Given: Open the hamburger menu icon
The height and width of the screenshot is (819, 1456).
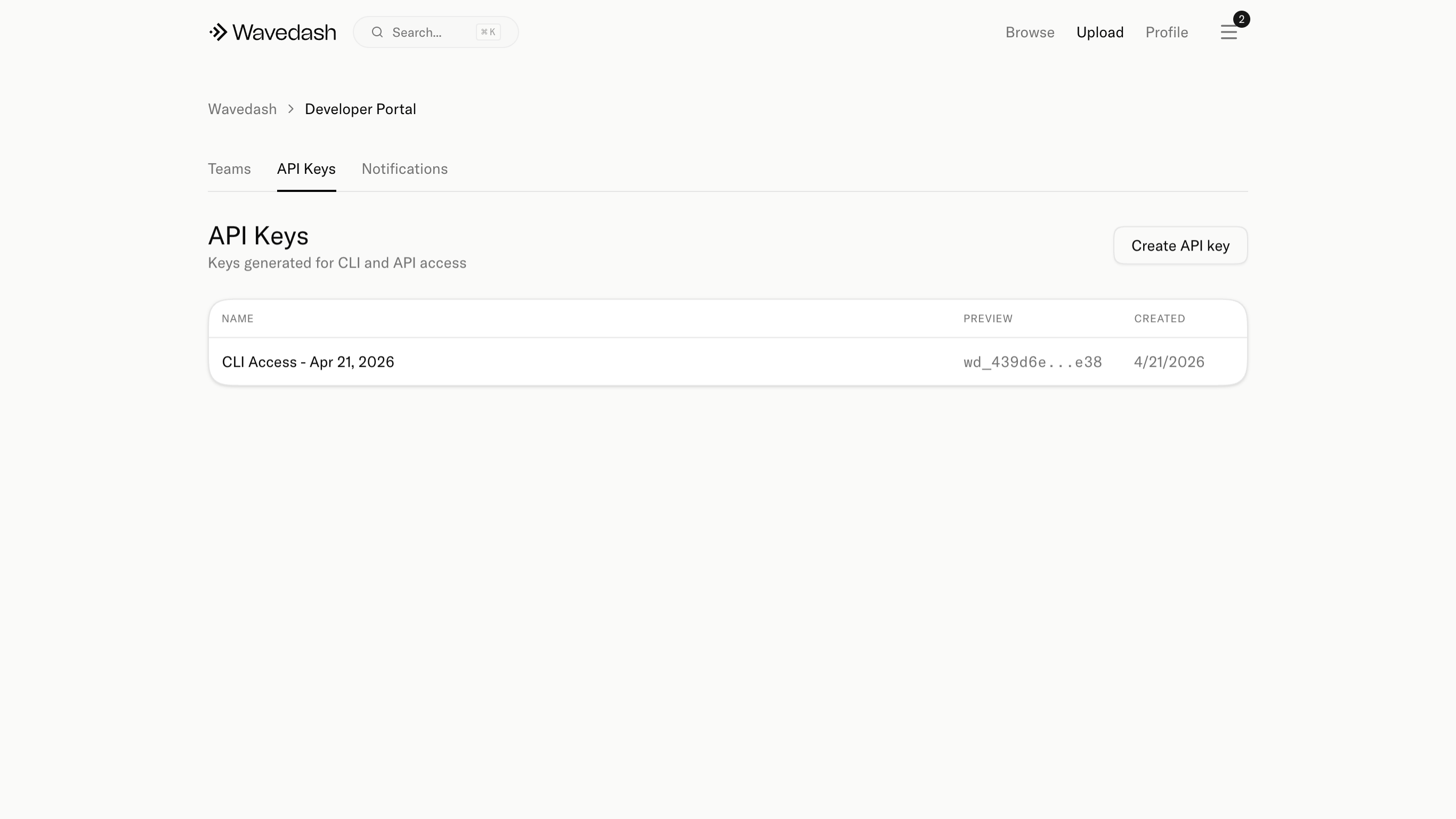Looking at the screenshot, I should point(1228,33).
